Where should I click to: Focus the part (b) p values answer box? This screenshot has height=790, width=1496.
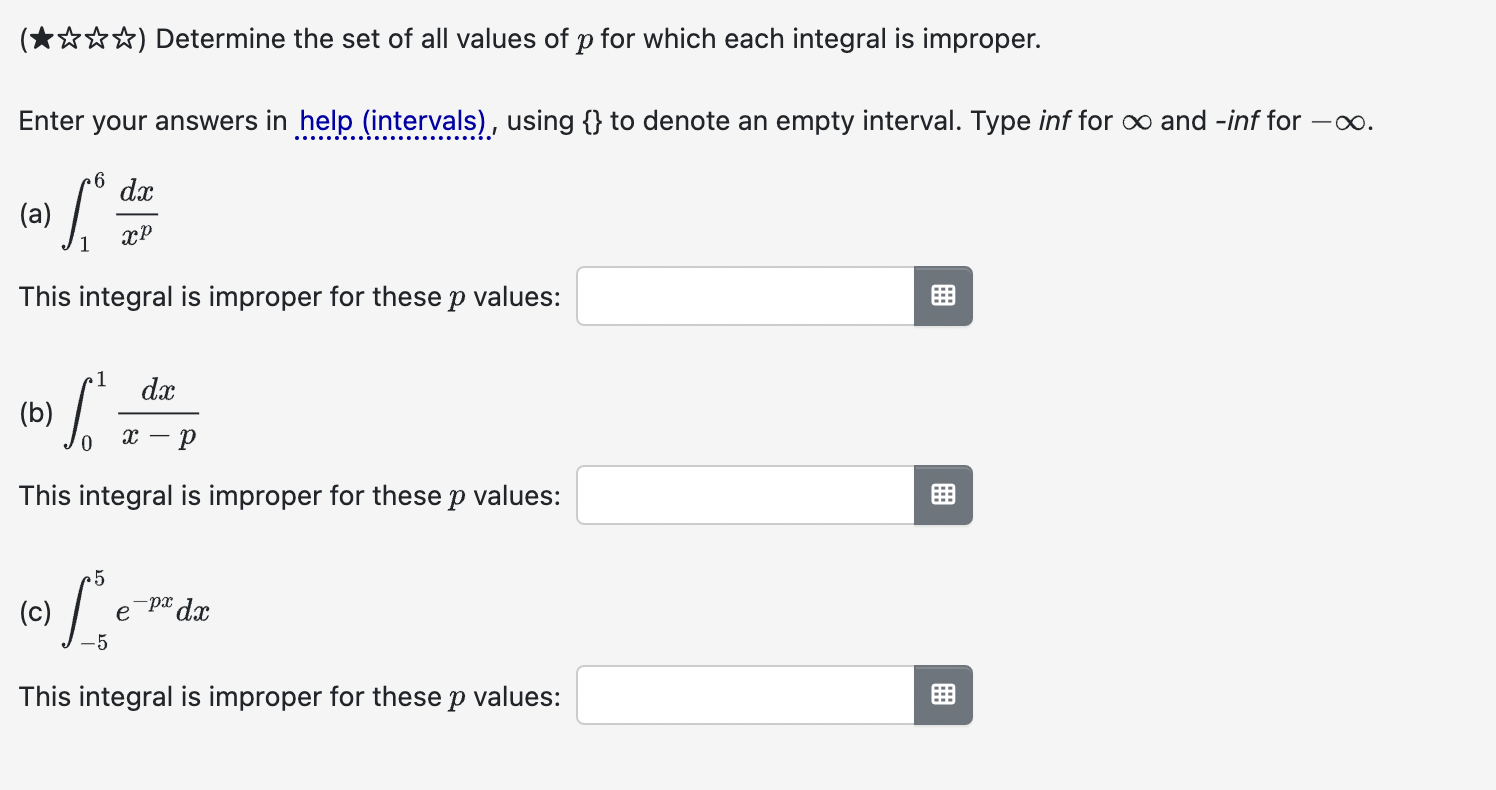coord(746,495)
